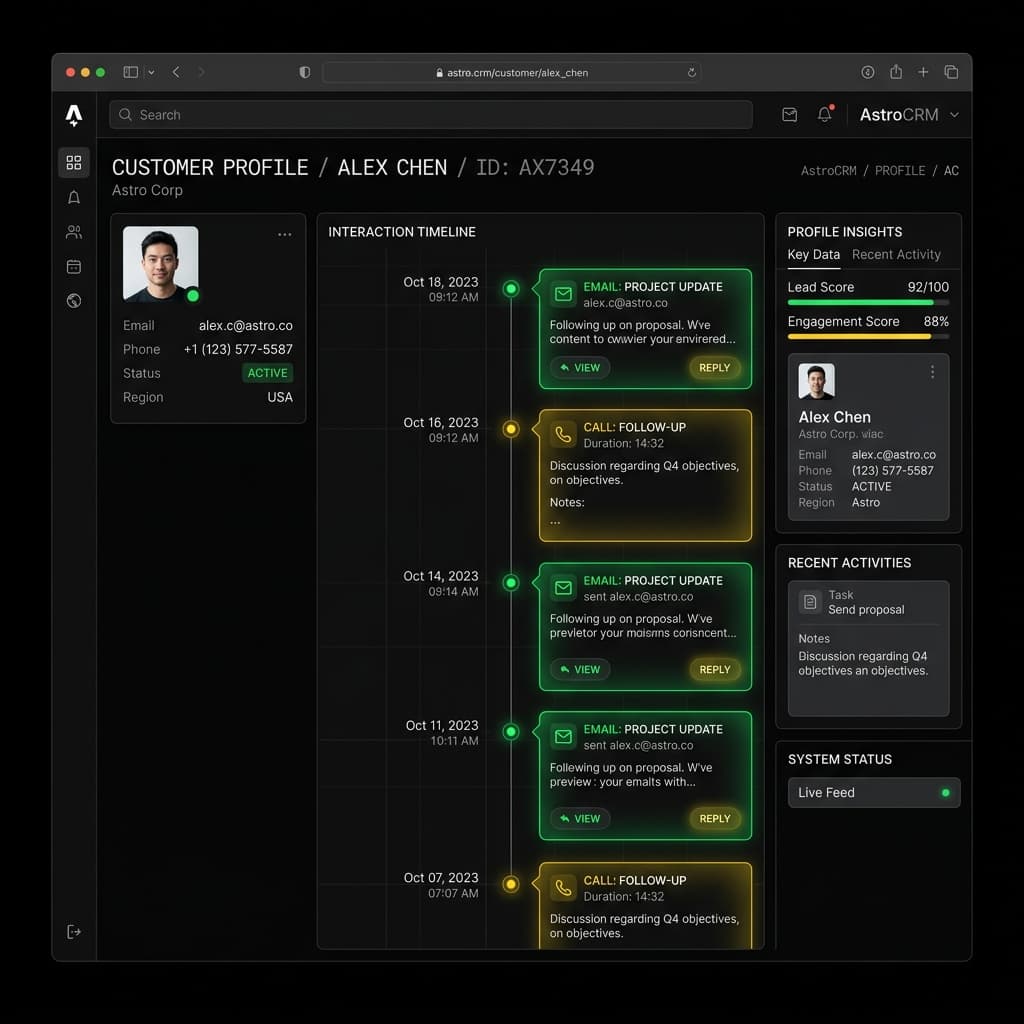Go forward with the browser forward arrow
1024x1024 pixels.
click(x=201, y=72)
